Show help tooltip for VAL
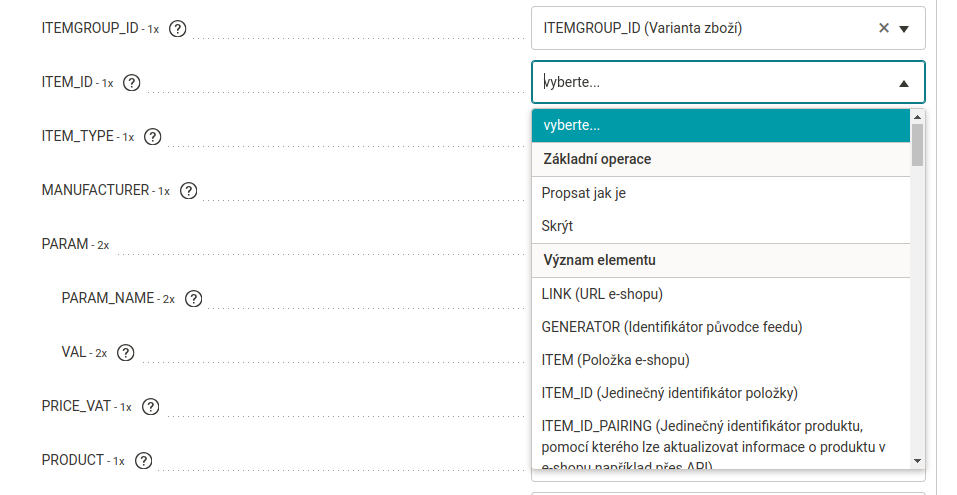 126,352
